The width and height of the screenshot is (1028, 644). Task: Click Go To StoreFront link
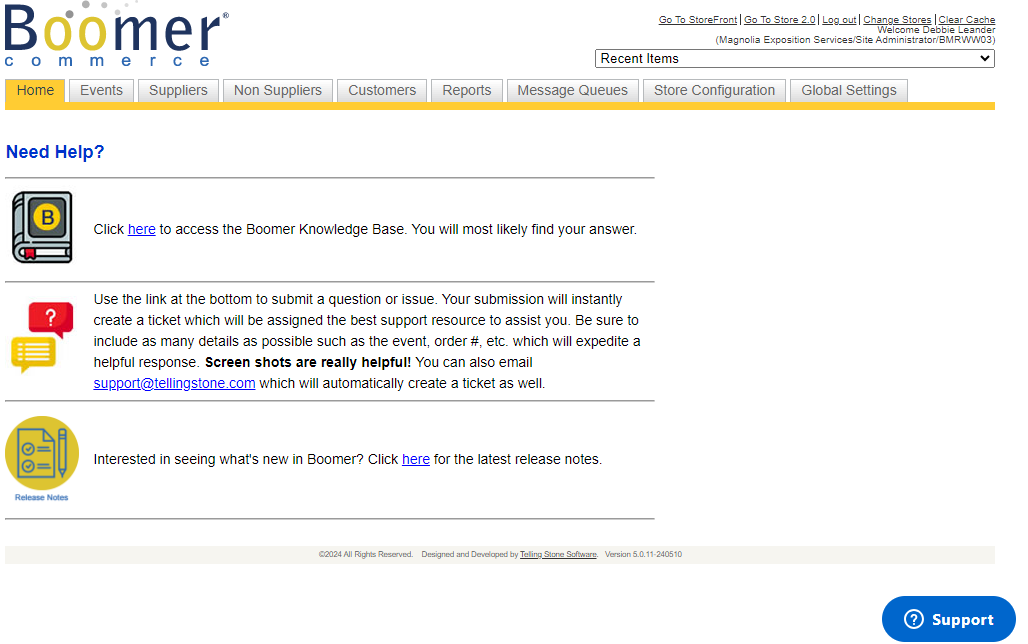pyautogui.click(x=697, y=19)
